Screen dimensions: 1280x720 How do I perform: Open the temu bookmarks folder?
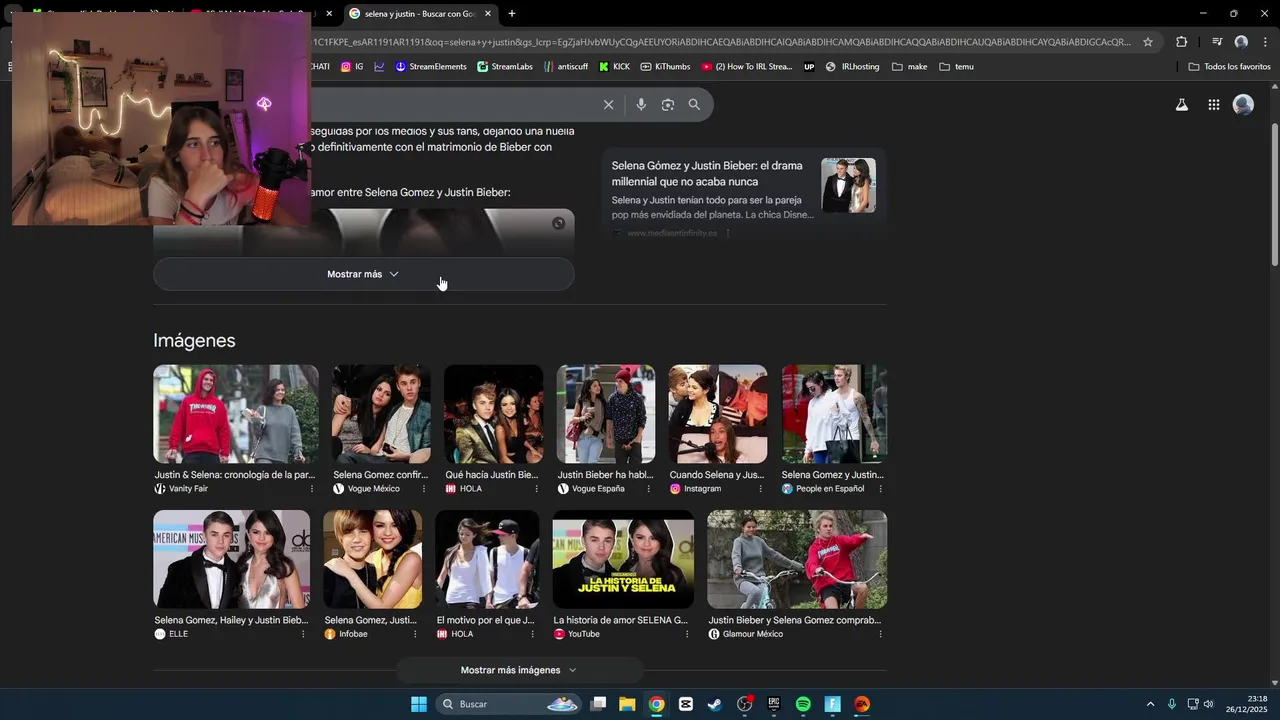click(956, 67)
